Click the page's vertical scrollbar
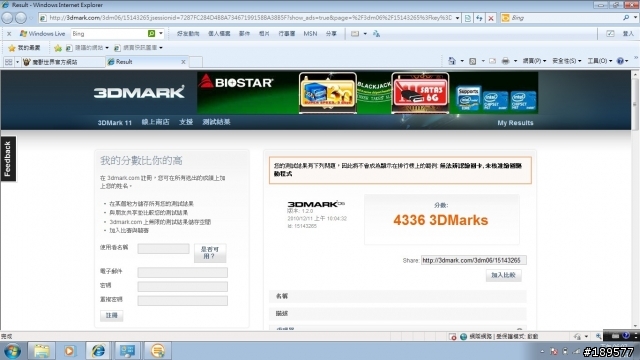This screenshot has width=640, height=360. [635, 200]
